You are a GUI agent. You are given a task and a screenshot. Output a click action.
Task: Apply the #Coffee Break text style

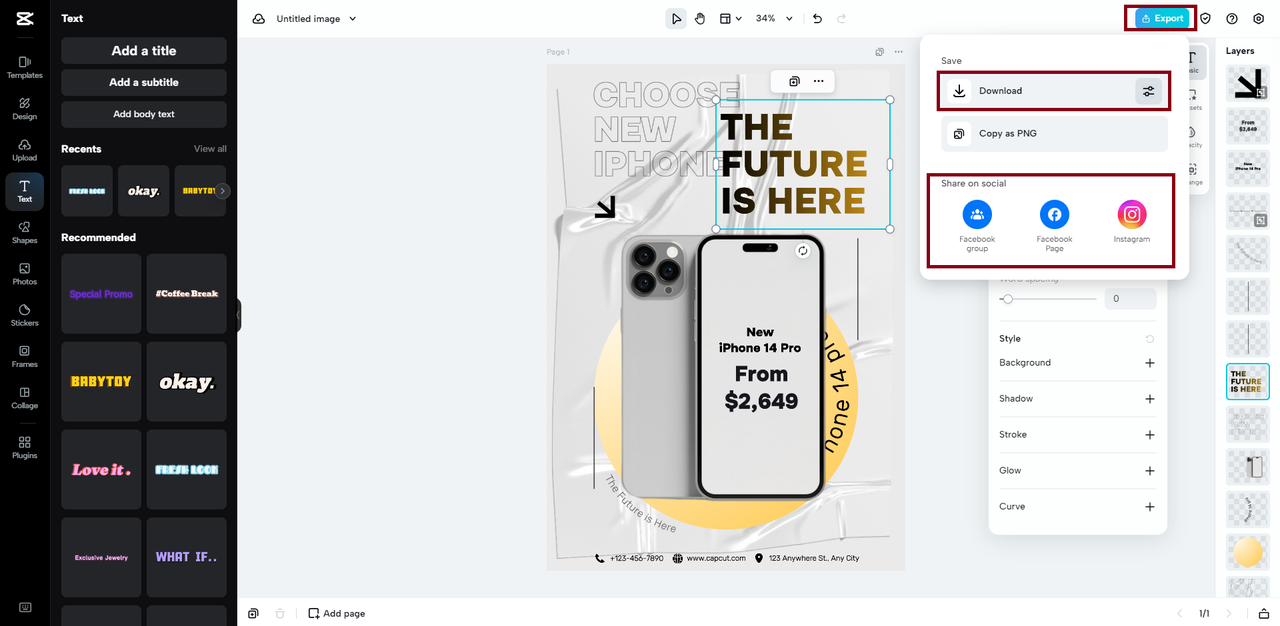(187, 294)
